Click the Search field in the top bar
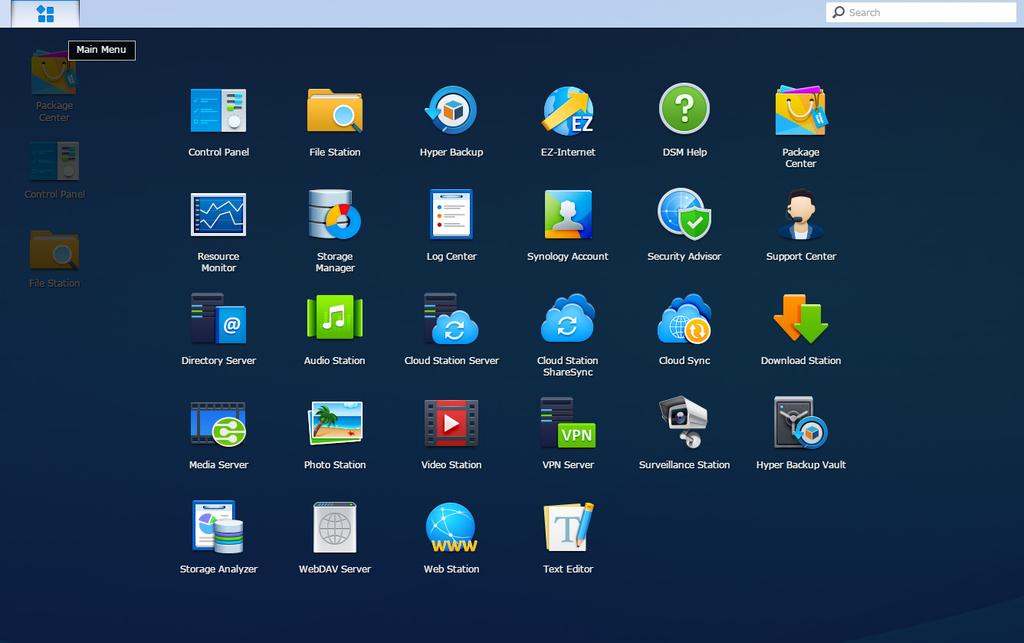The width and height of the screenshot is (1024, 643). click(921, 12)
